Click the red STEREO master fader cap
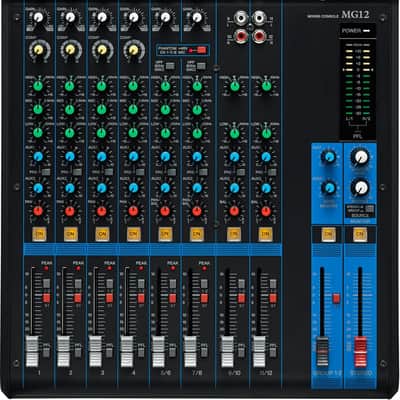 point(360,352)
